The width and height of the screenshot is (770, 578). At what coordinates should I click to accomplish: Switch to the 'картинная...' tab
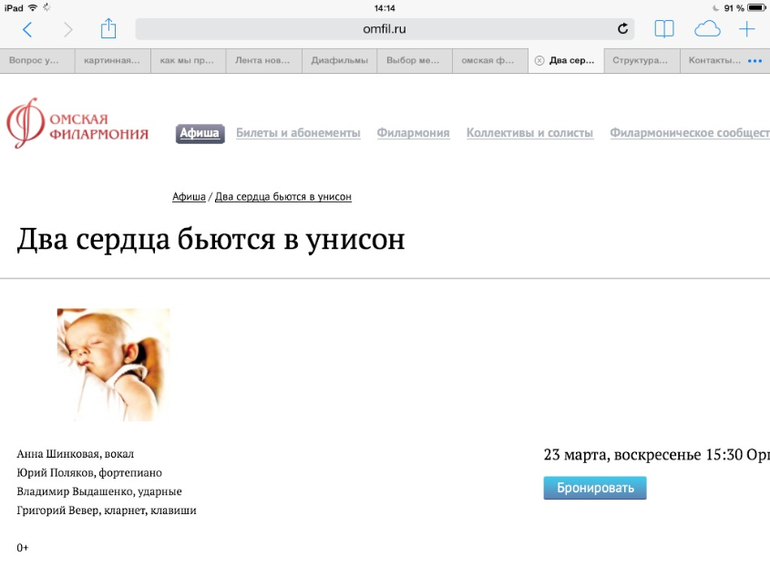(x=112, y=60)
